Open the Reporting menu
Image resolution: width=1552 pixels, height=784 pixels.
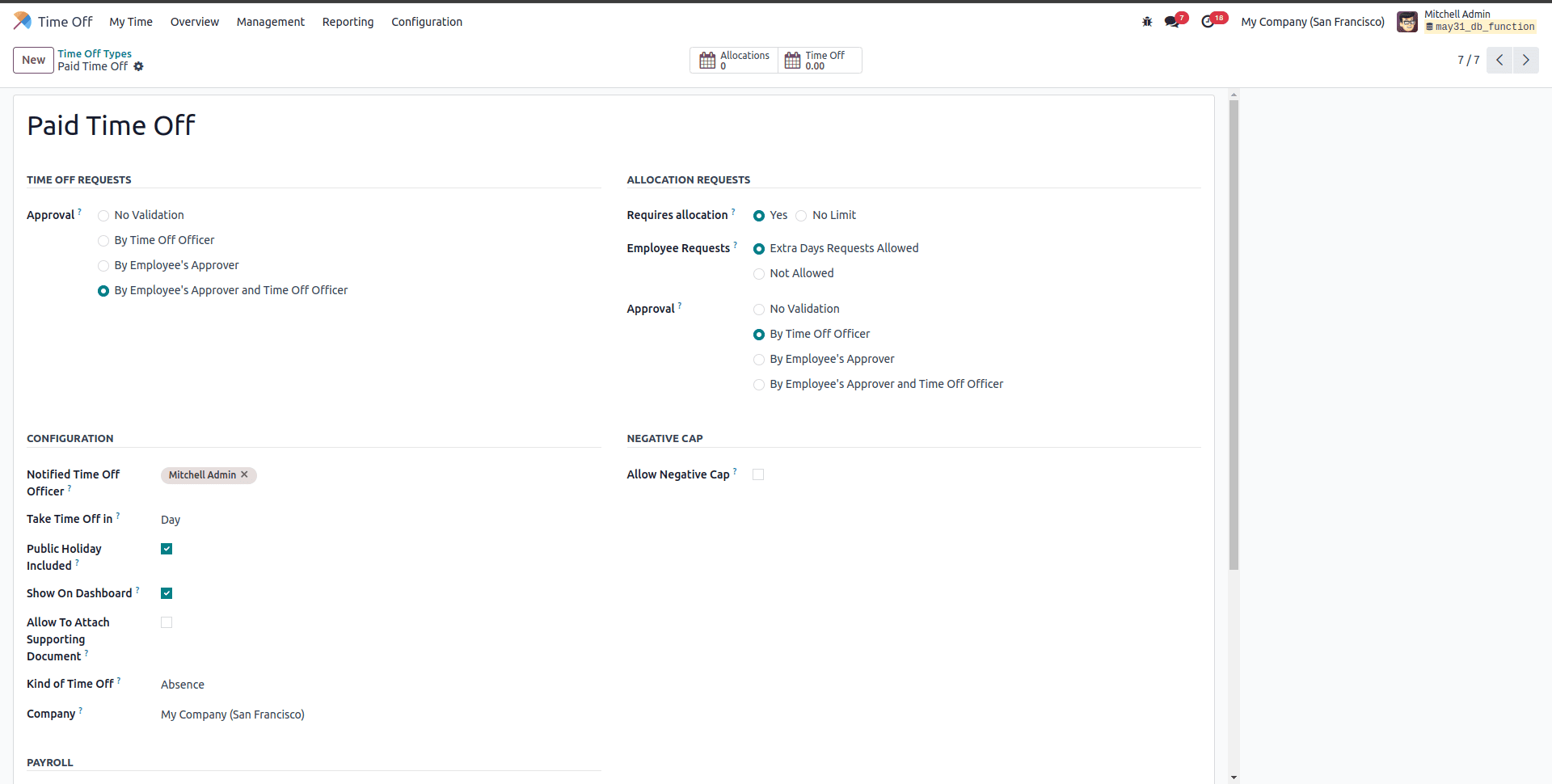point(348,22)
